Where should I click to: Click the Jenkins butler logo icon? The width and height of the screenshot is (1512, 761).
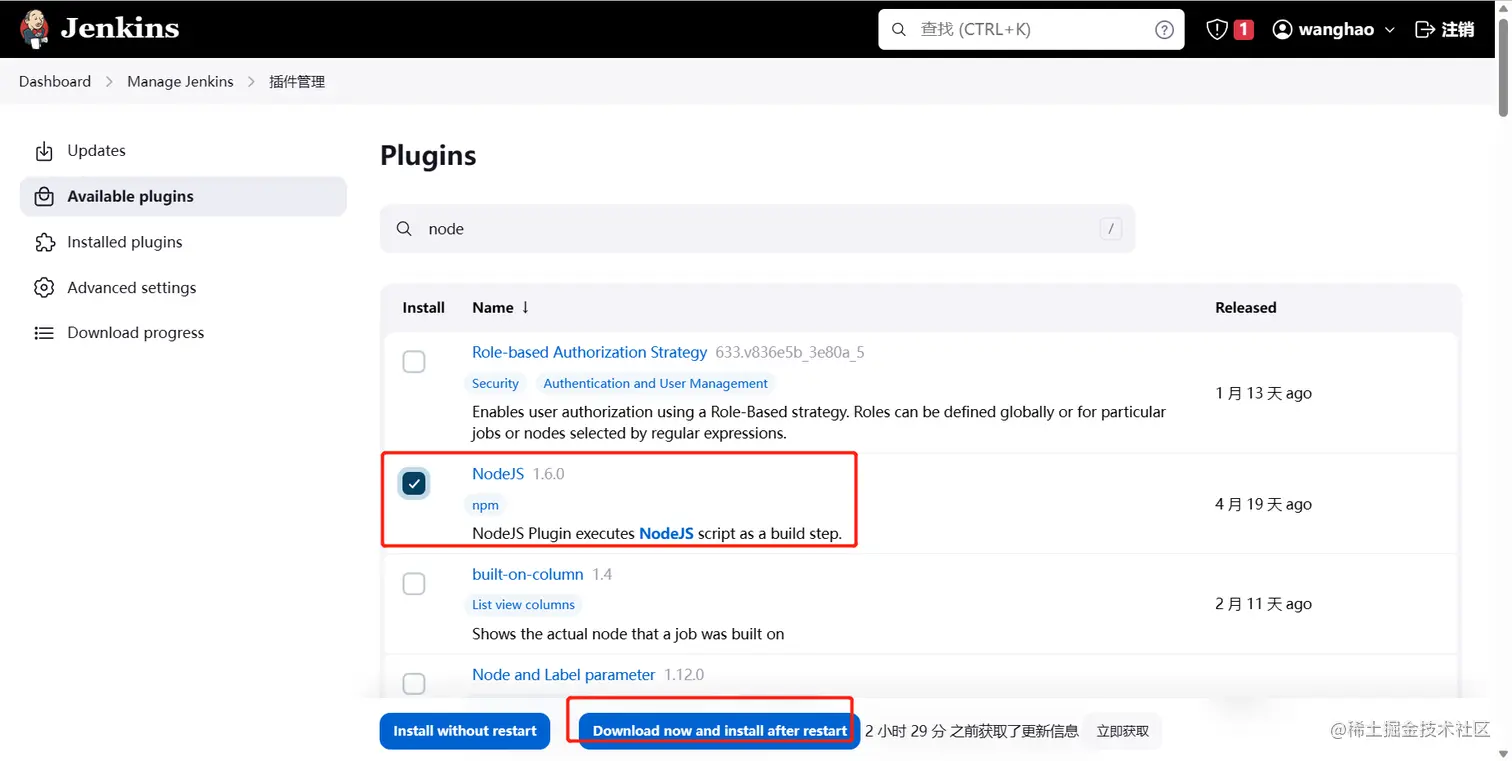pyautogui.click(x=34, y=29)
